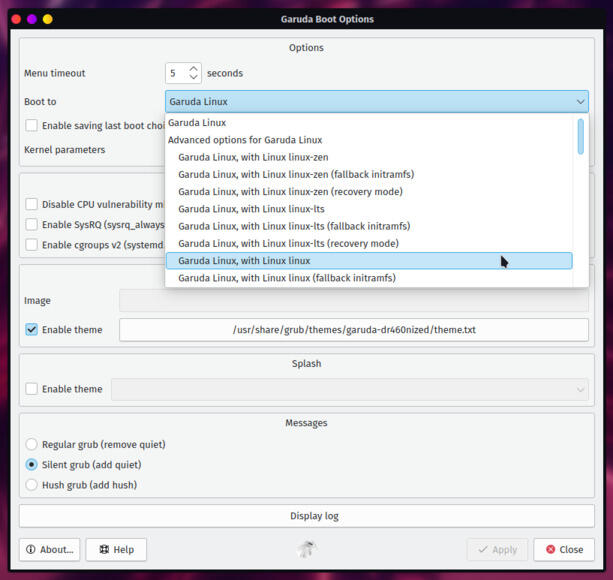Viewport: 613px width, 580px height.
Task: Select Regular grub (remove quiet) option
Action: click(32, 444)
